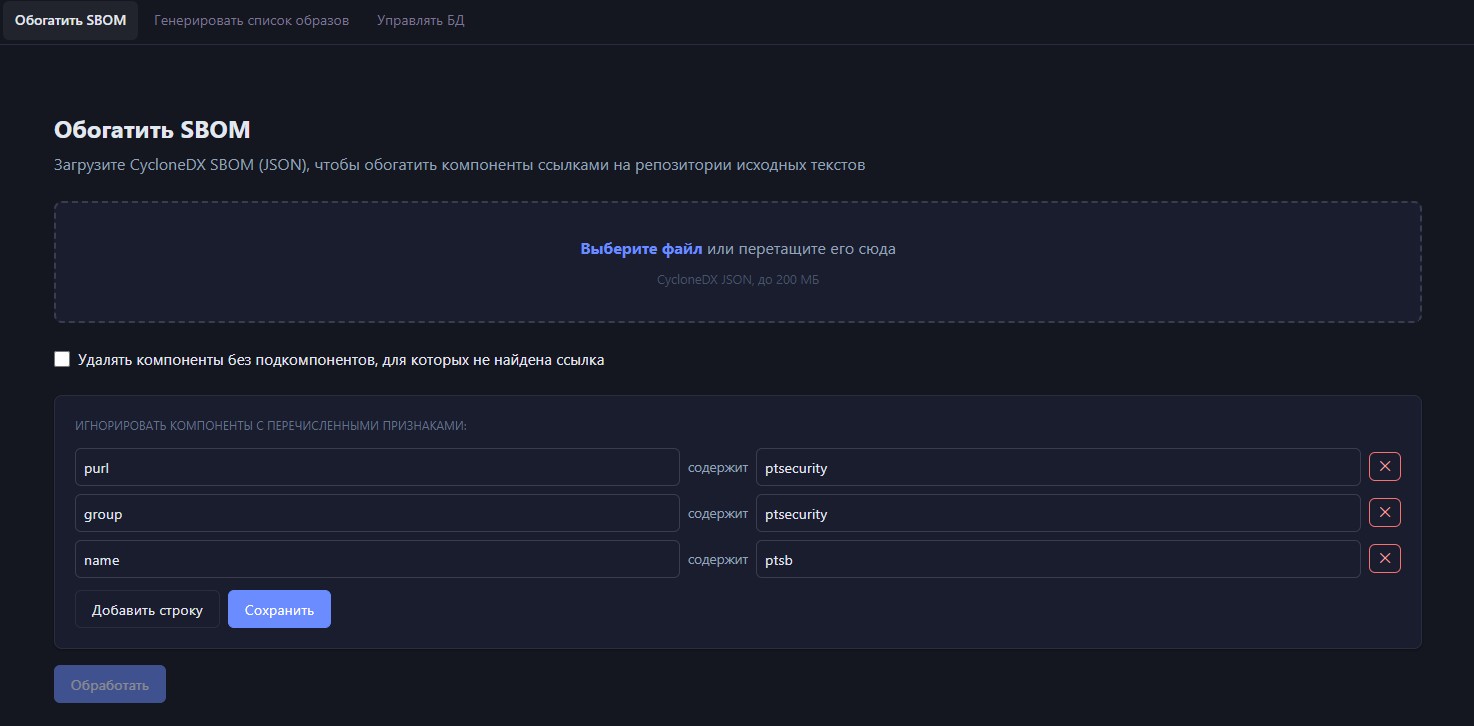Switch to the Обогатить SBOM tab
The image size is (1474, 726).
coord(70,20)
